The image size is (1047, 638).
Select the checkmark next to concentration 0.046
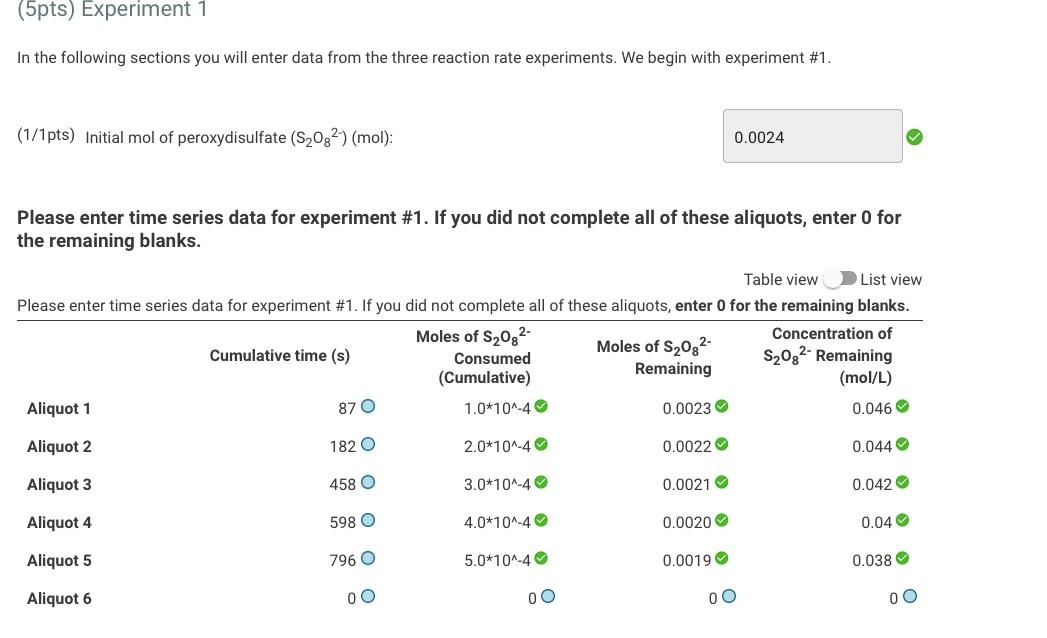click(904, 405)
